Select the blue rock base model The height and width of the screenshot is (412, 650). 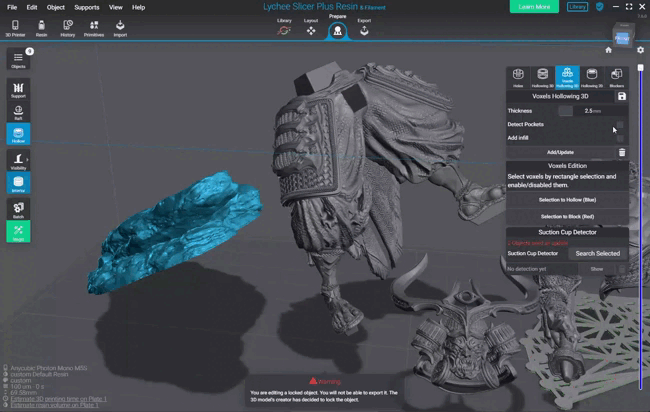click(x=174, y=232)
